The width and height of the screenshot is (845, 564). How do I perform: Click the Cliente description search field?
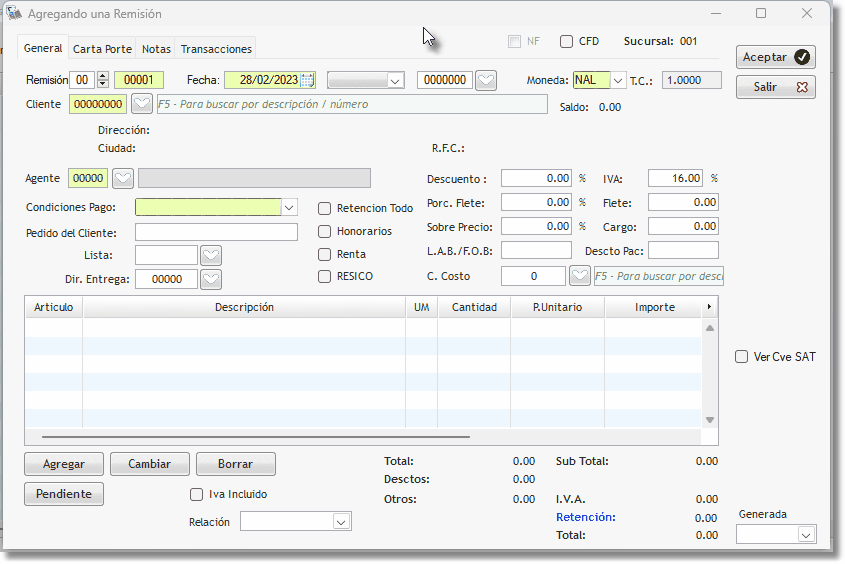point(352,104)
